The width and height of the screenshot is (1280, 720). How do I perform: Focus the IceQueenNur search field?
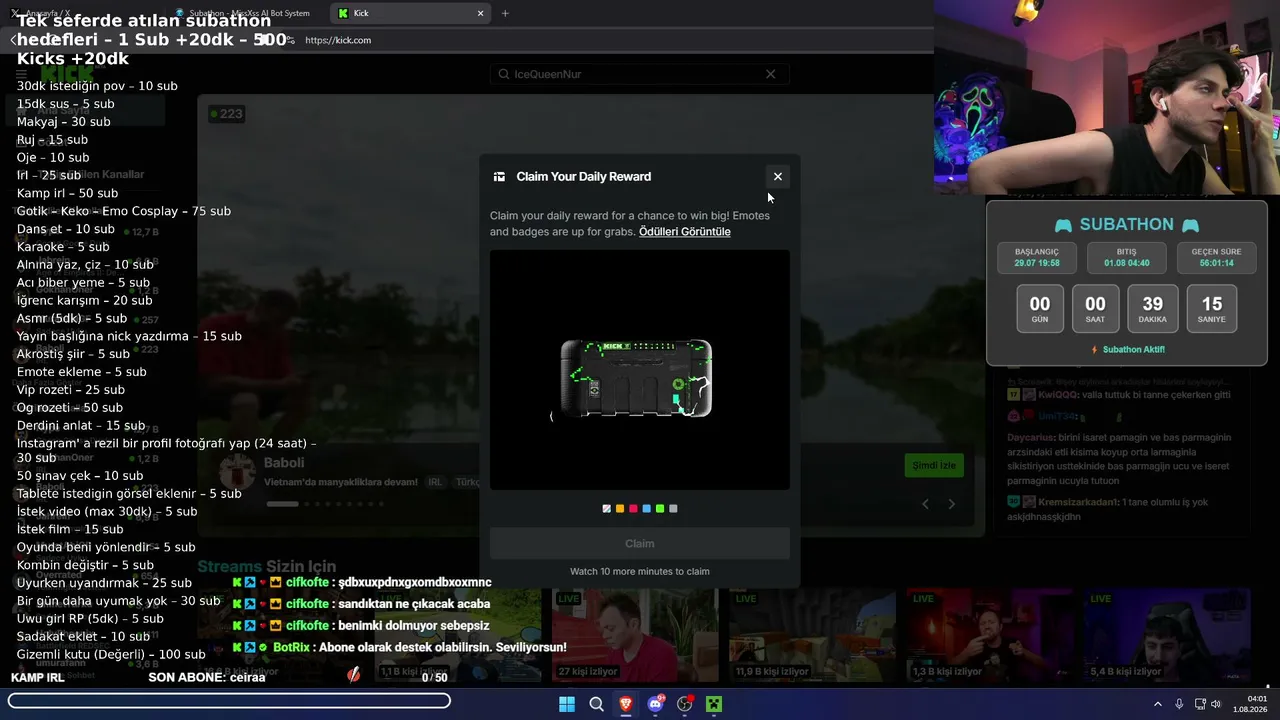pyautogui.click(x=640, y=74)
